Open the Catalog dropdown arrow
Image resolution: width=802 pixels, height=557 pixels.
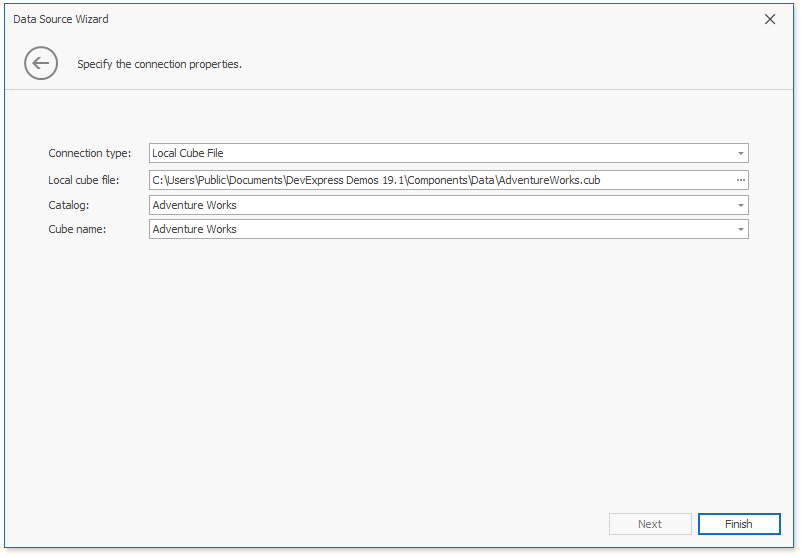click(x=741, y=205)
